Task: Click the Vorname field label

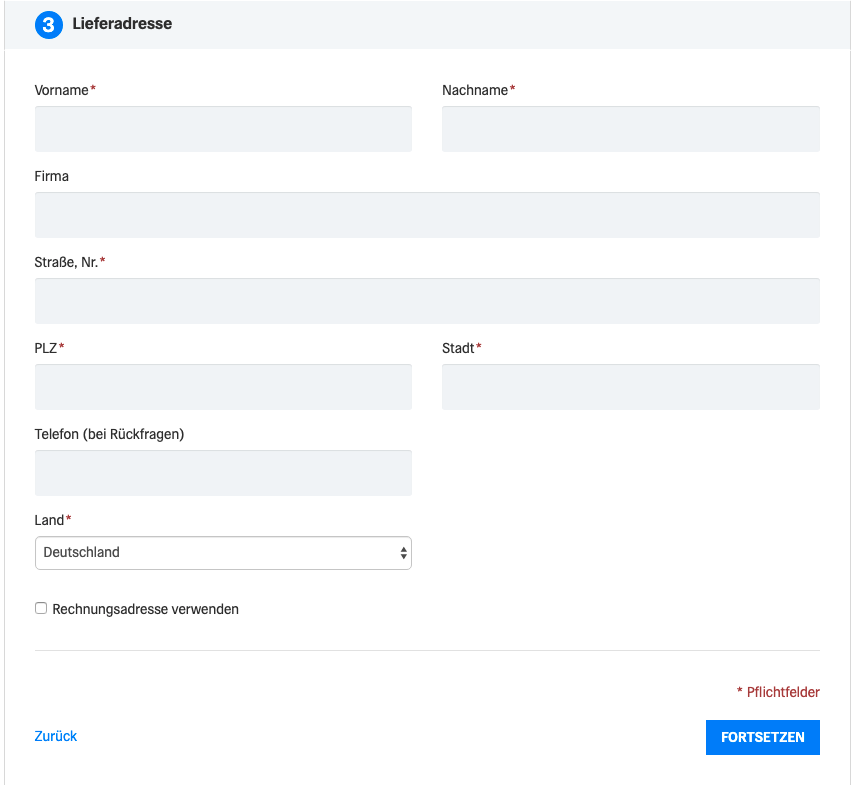Action: click(x=62, y=90)
